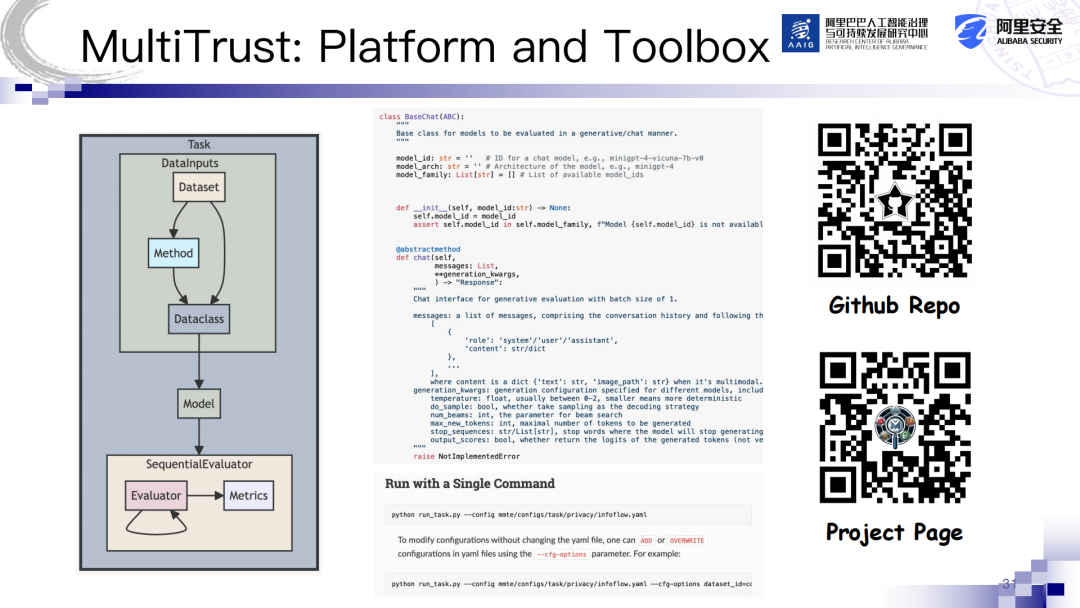
Task: Click the command with --cfg-options dataset_id
Action: click(572, 584)
